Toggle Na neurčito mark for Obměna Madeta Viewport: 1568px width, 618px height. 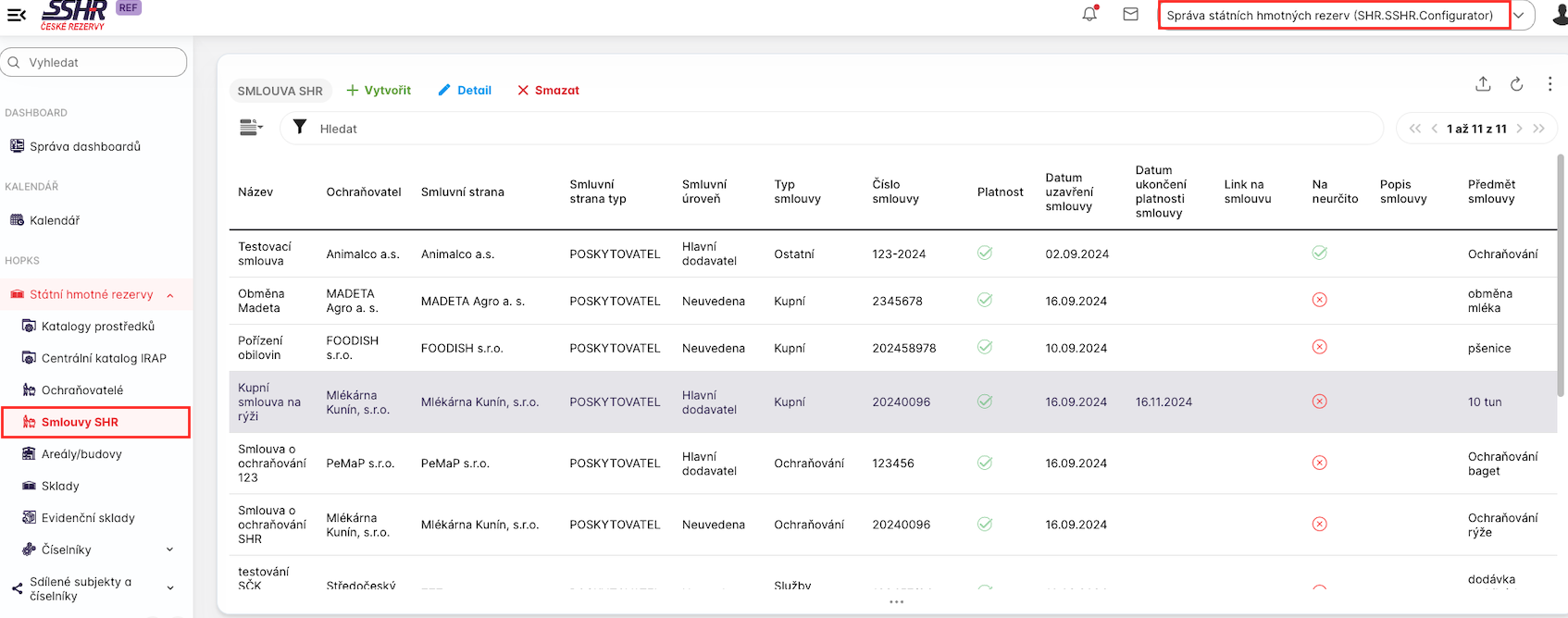[1319, 300]
